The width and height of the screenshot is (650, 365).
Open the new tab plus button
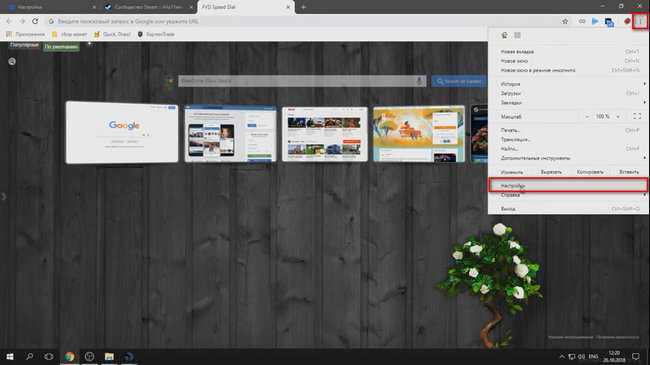point(303,7)
